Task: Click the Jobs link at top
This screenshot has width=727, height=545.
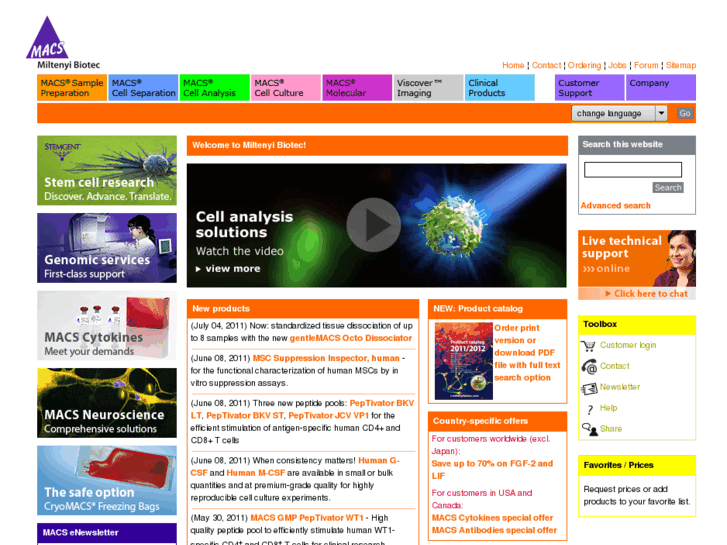Action: 617,65
